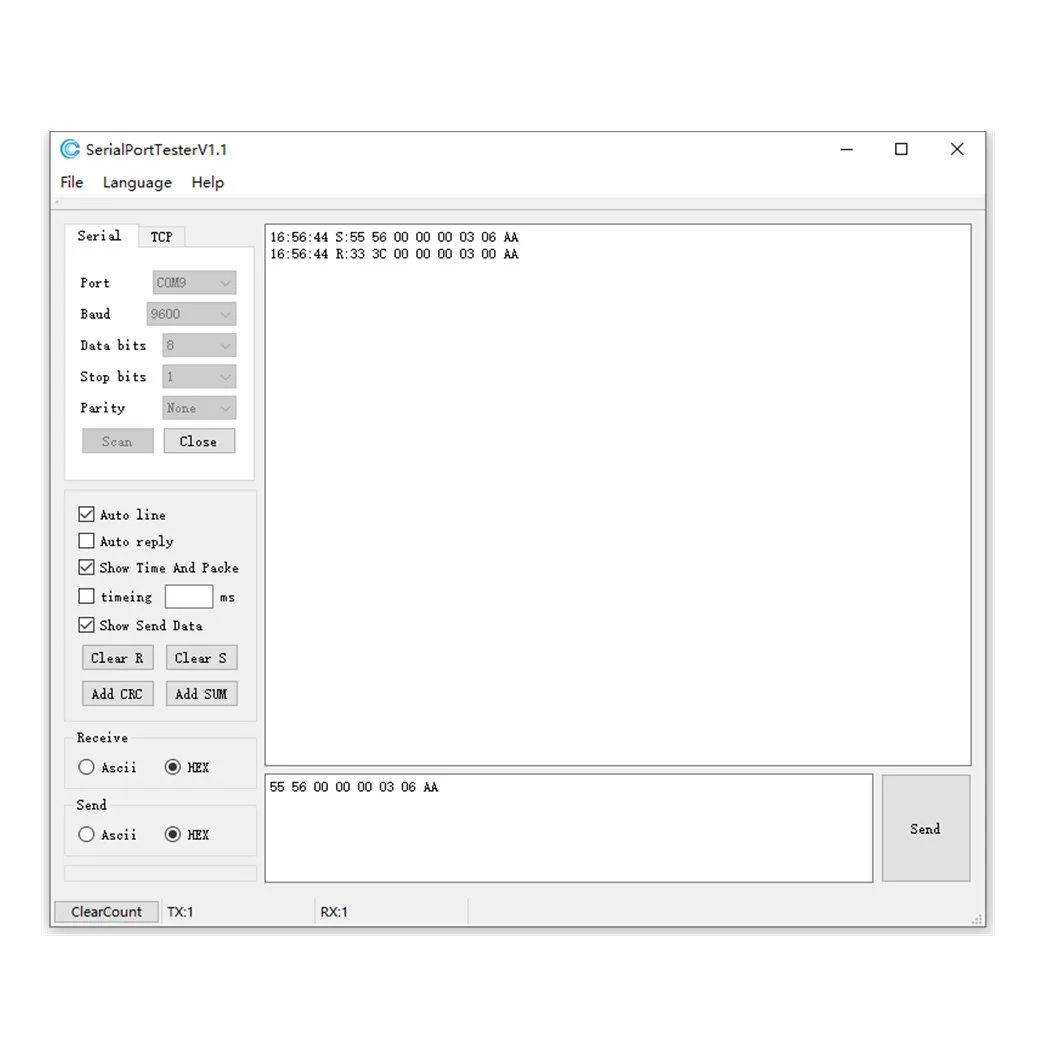The image size is (1050, 1050).
Task: Click into the send data text box
Action: (x=569, y=828)
